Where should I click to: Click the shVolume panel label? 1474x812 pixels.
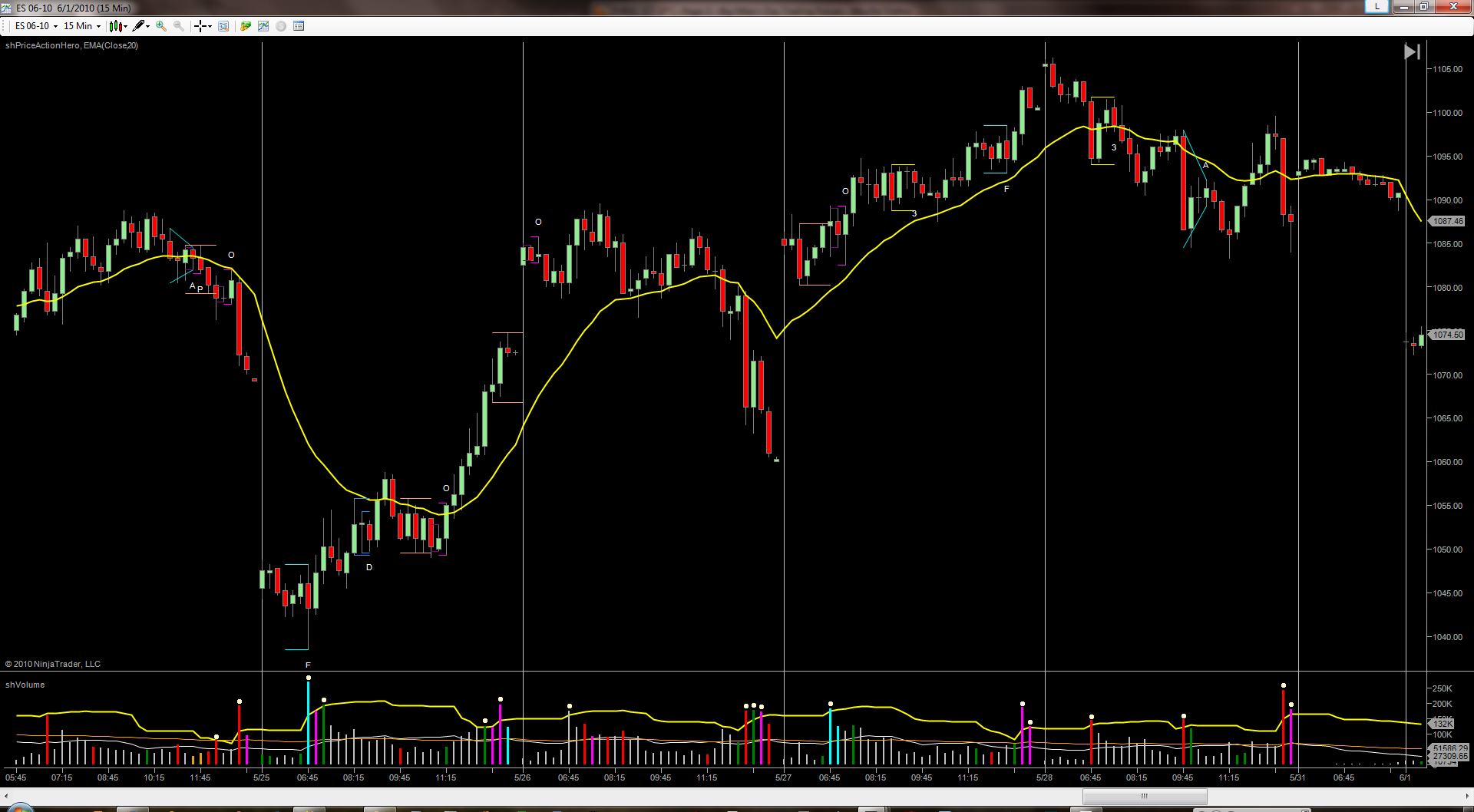pos(25,685)
